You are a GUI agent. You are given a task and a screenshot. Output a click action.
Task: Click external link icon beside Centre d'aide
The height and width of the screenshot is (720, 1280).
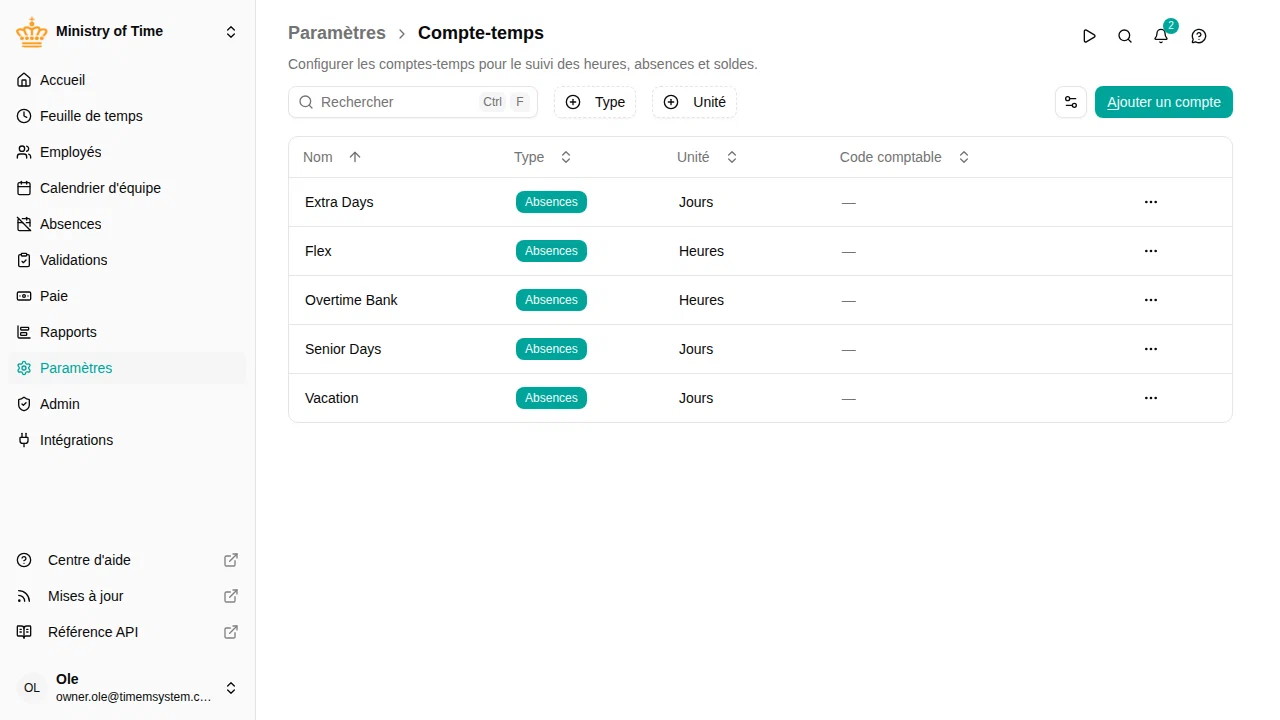231,560
